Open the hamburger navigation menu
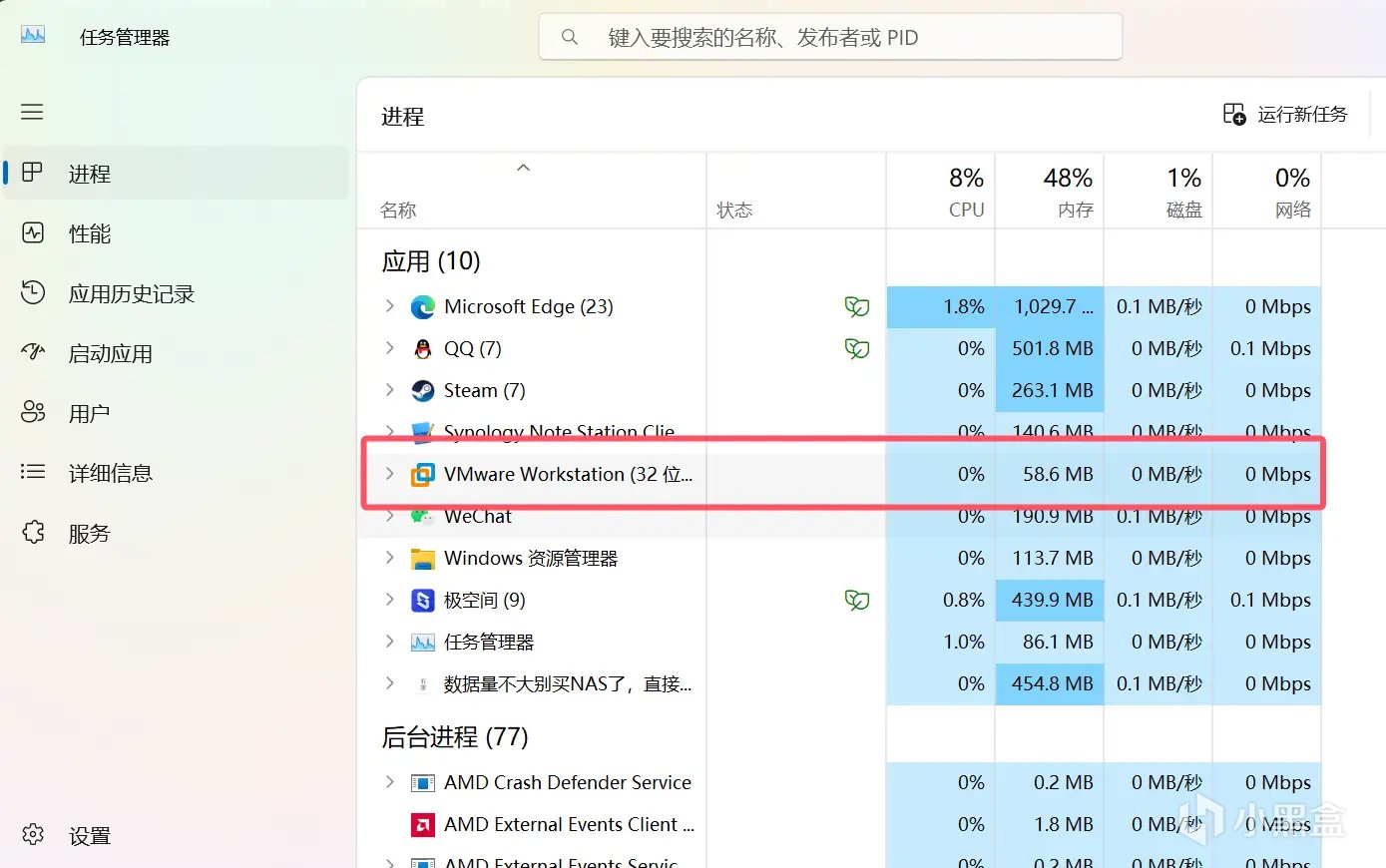 click(32, 112)
